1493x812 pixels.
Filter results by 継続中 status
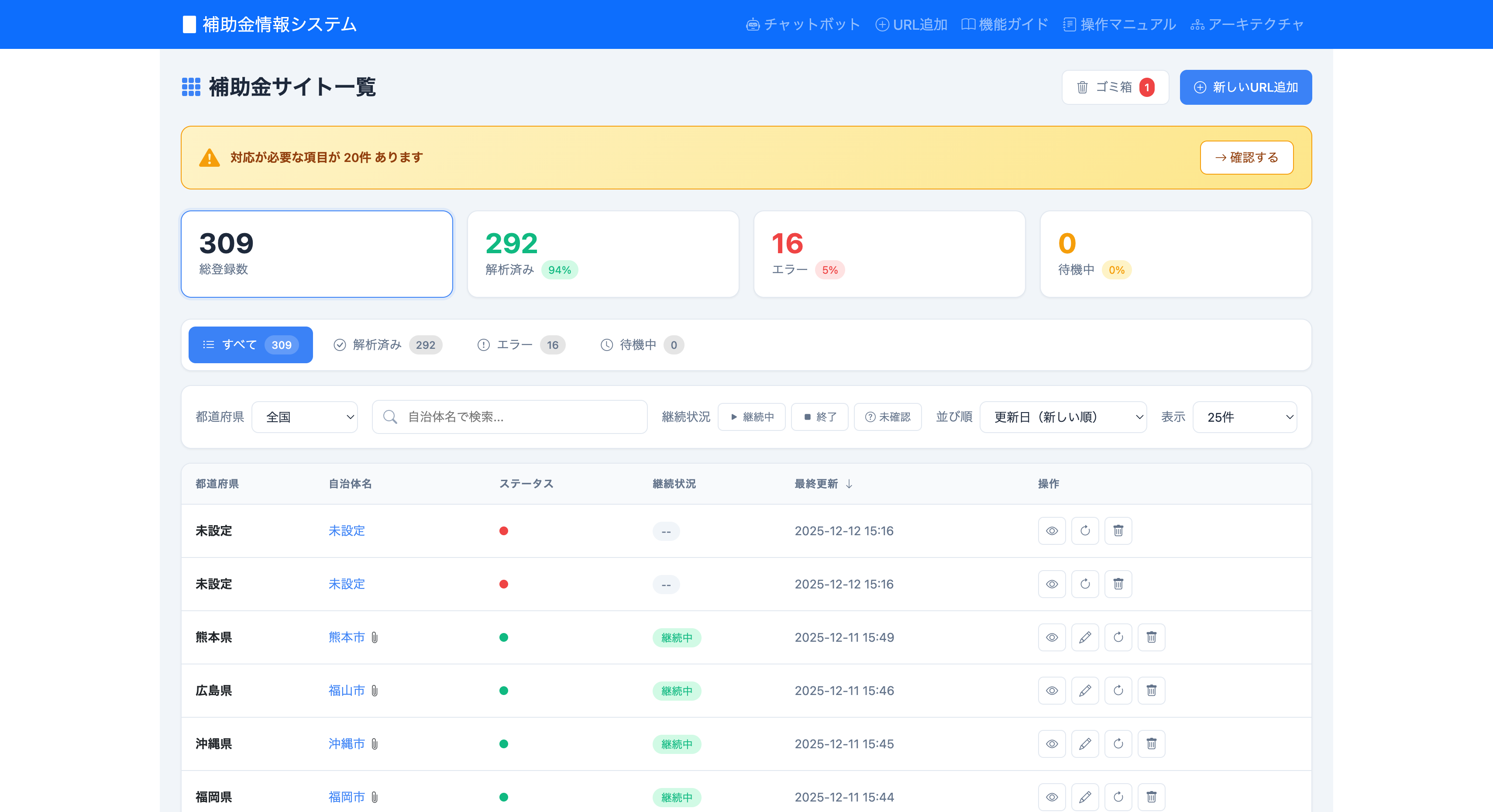click(x=752, y=417)
